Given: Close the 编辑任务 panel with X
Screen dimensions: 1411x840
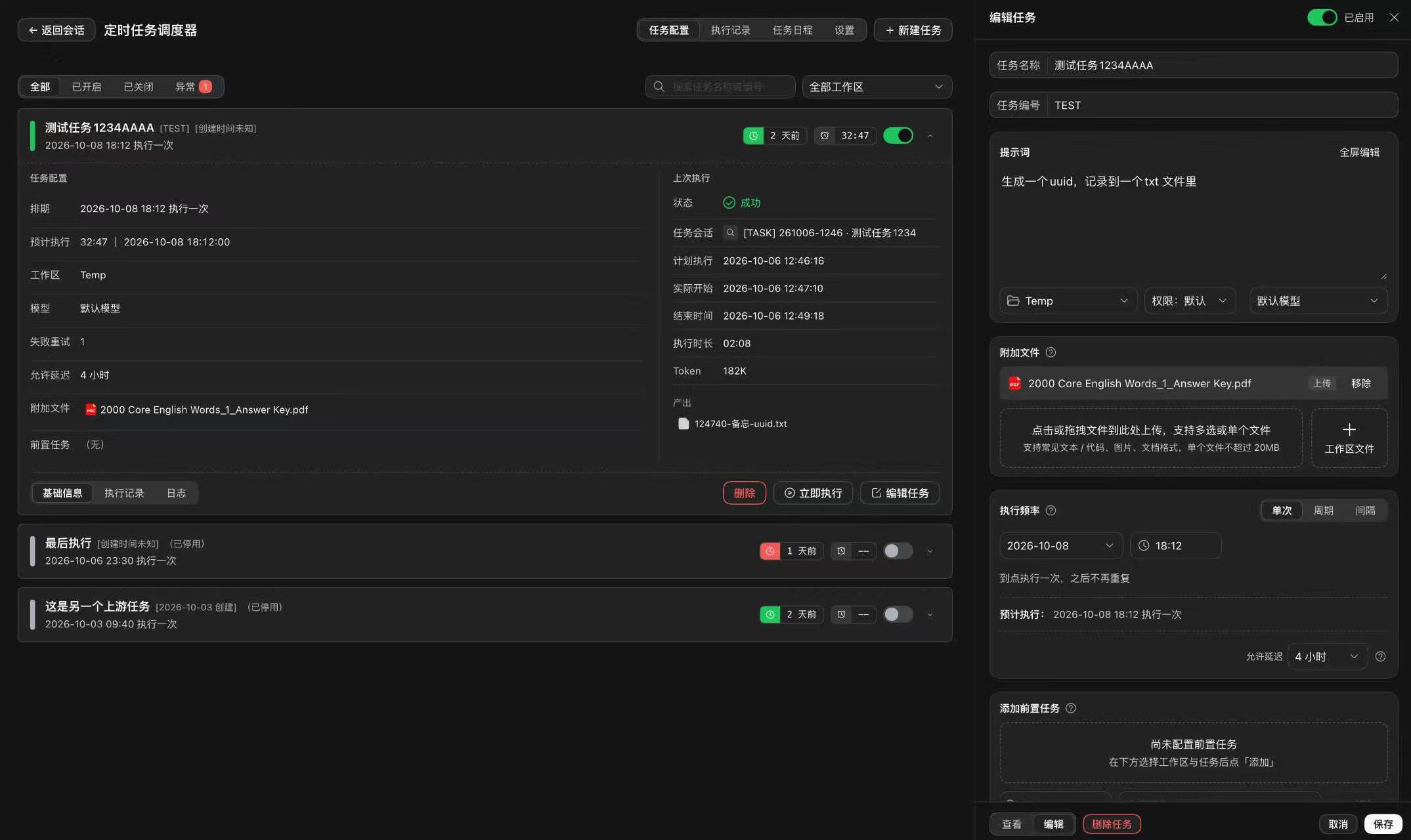Looking at the screenshot, I should coord(1394,18).
